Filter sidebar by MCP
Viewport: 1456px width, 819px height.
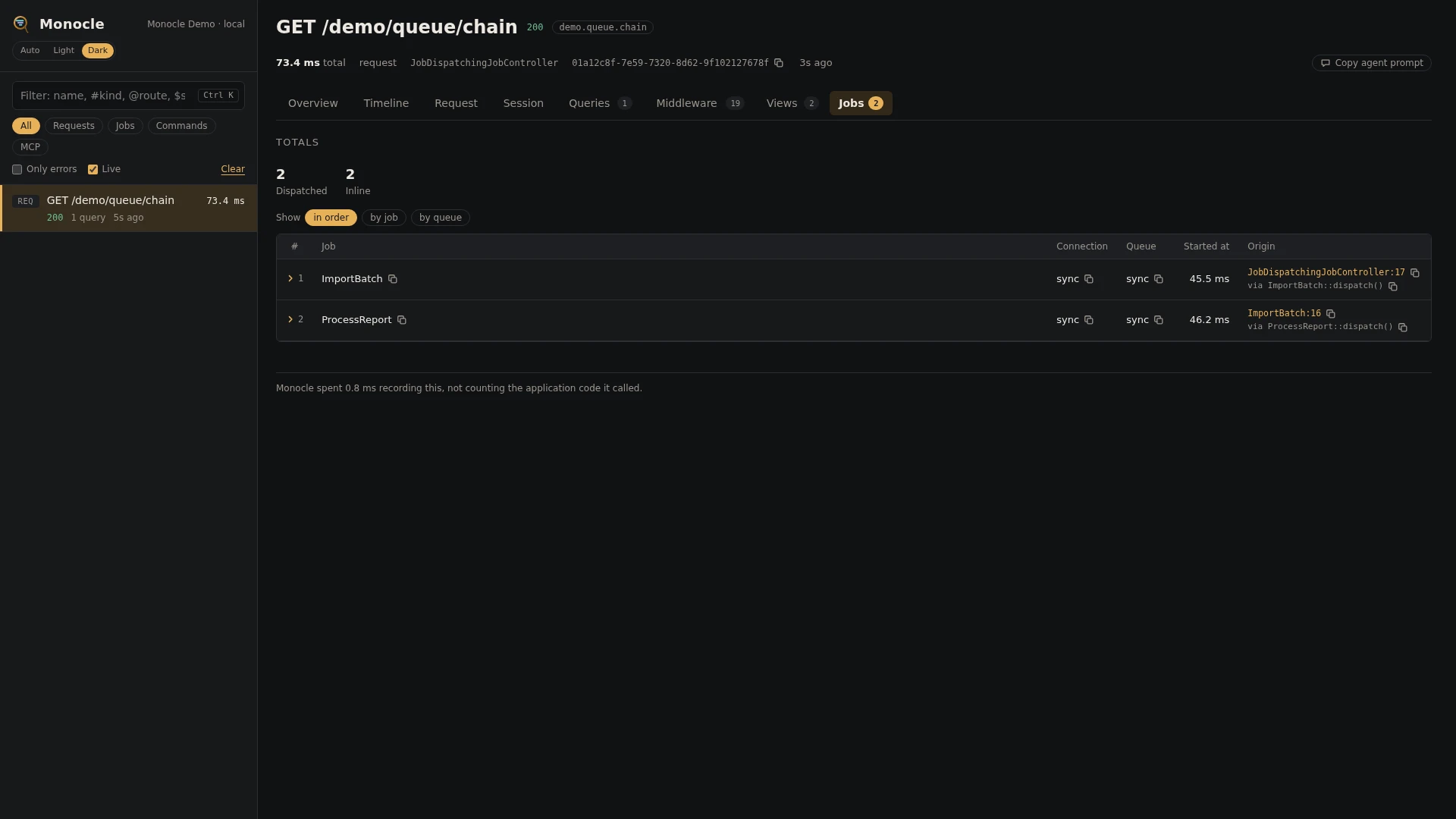coord(30,147)
